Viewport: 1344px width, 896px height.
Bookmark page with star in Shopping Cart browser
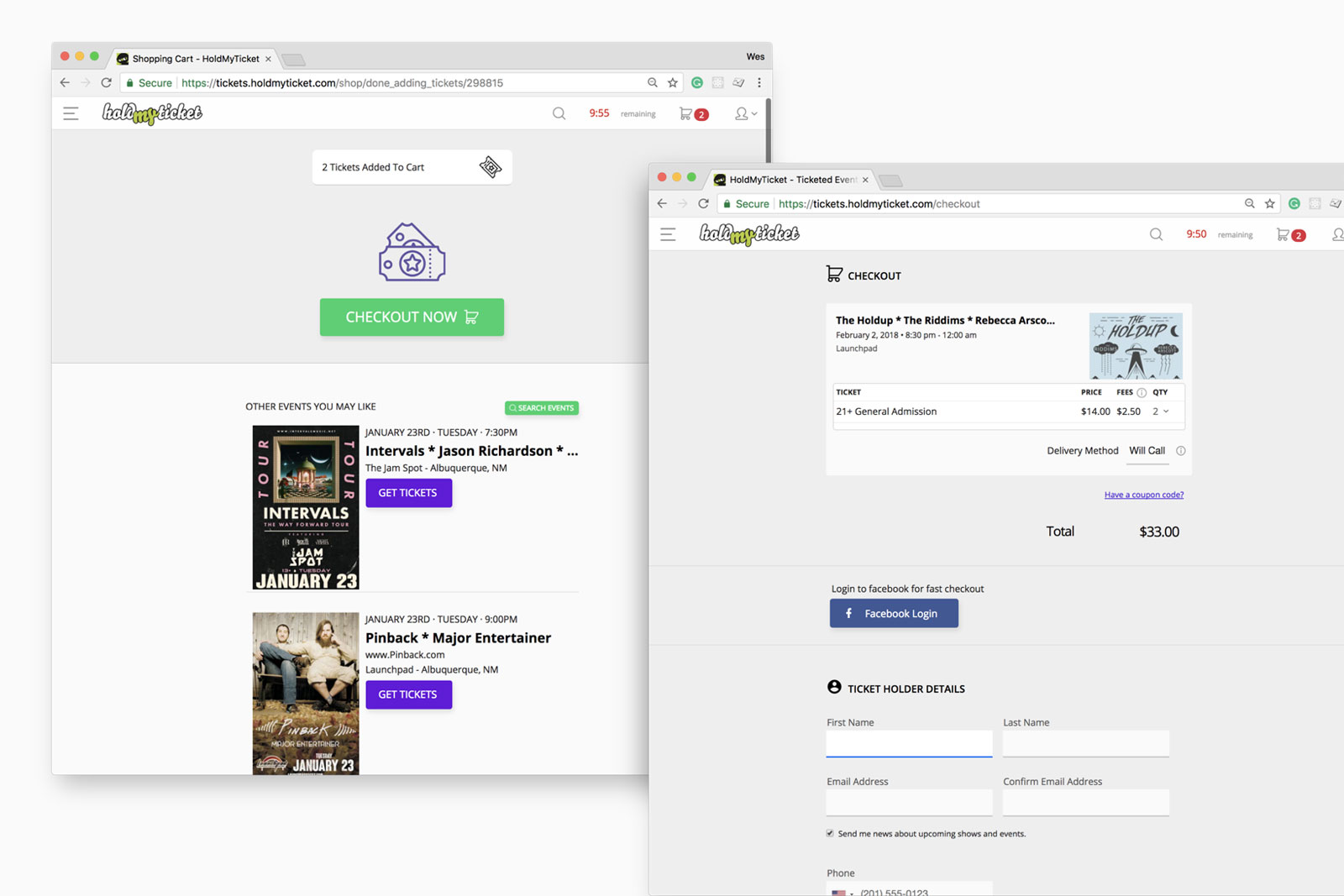(673, 82)
